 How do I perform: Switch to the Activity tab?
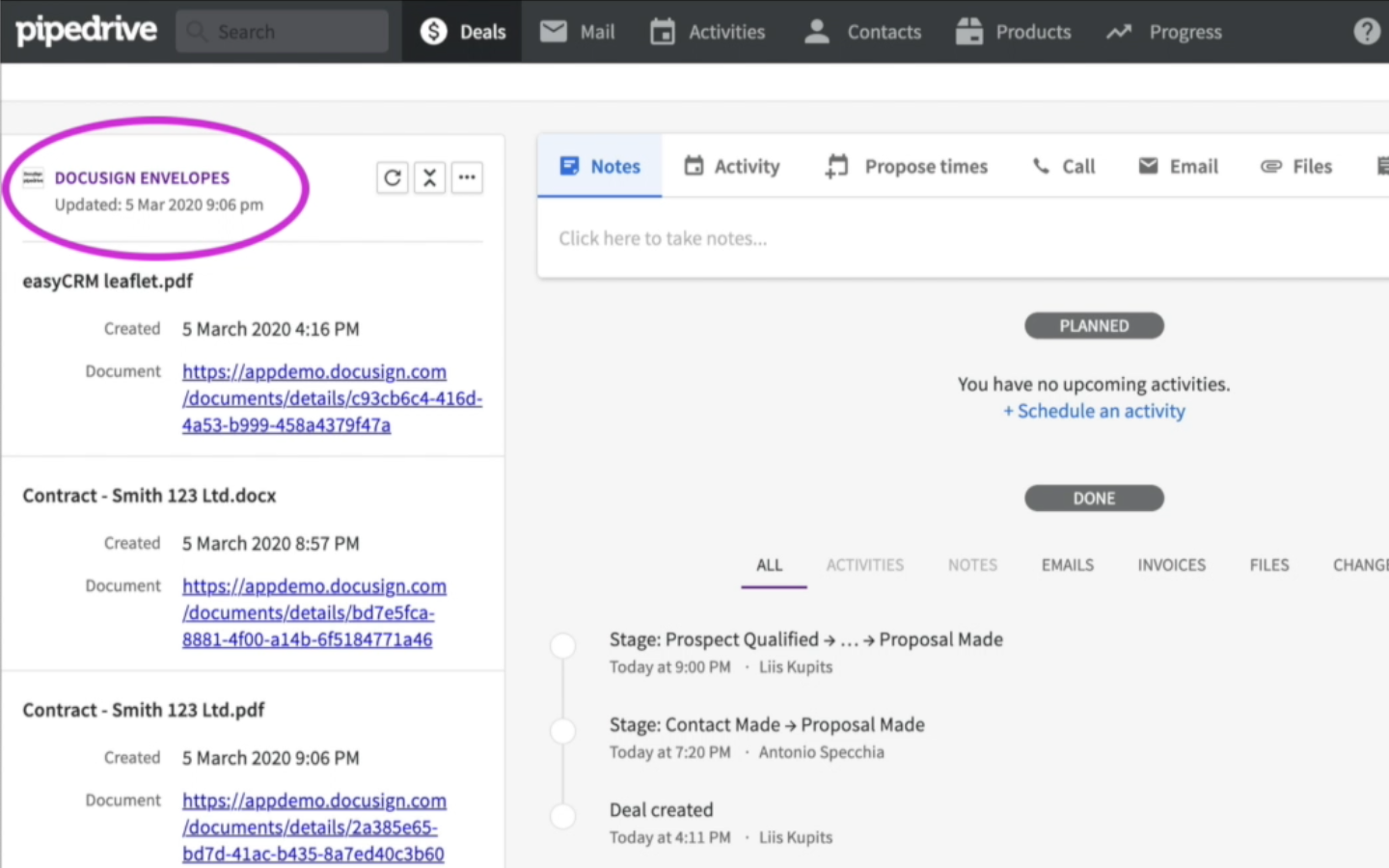click(732, 166)
